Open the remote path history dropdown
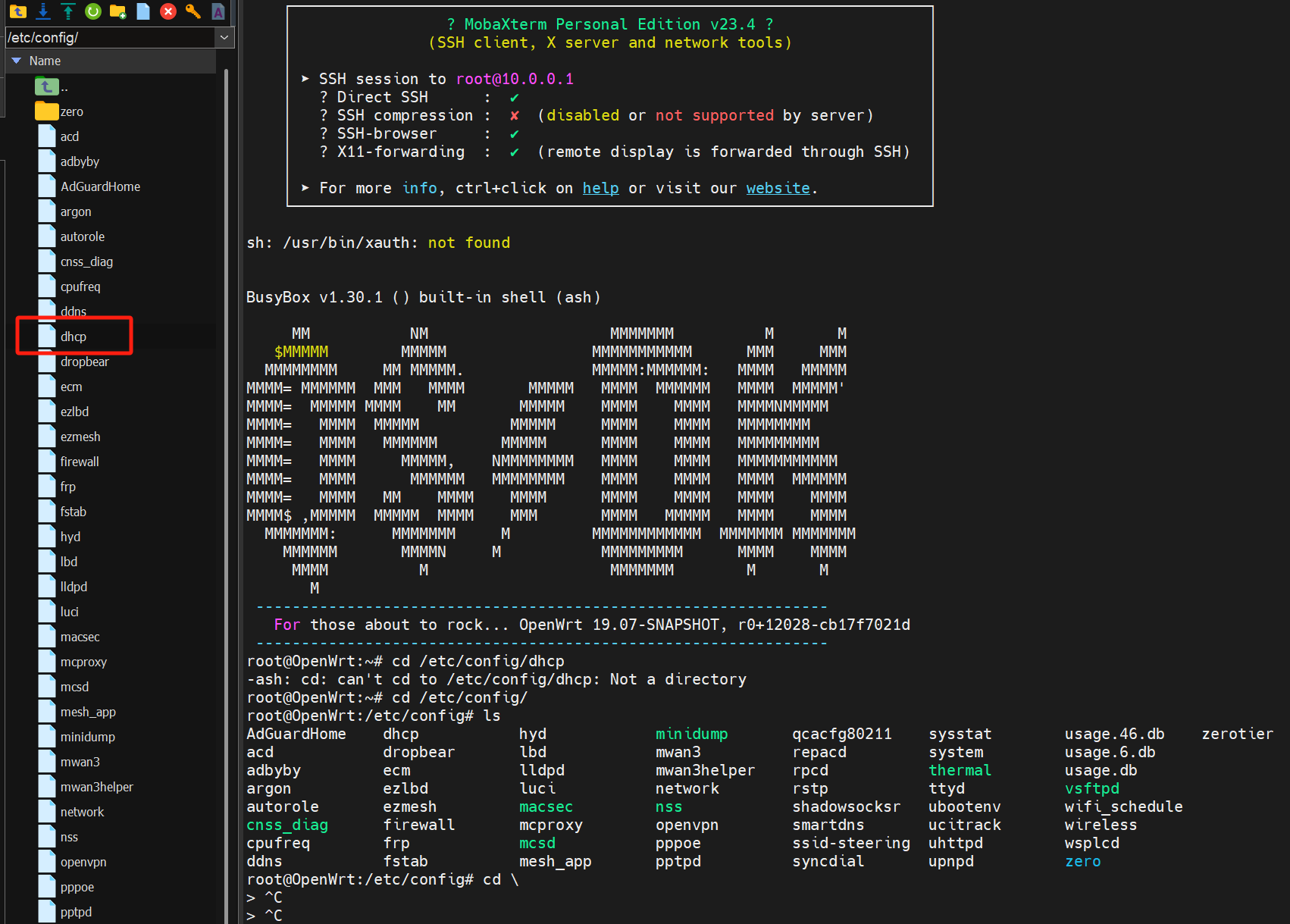Image resolution: width=1290 pixels, height=924 pixels. [x=224, y=37]
